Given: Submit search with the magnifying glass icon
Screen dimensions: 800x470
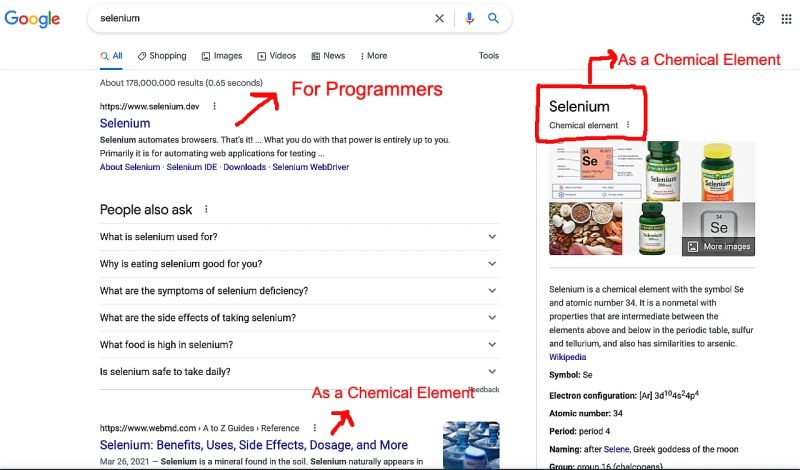Looking at the screenshot, I should (493, 18).
